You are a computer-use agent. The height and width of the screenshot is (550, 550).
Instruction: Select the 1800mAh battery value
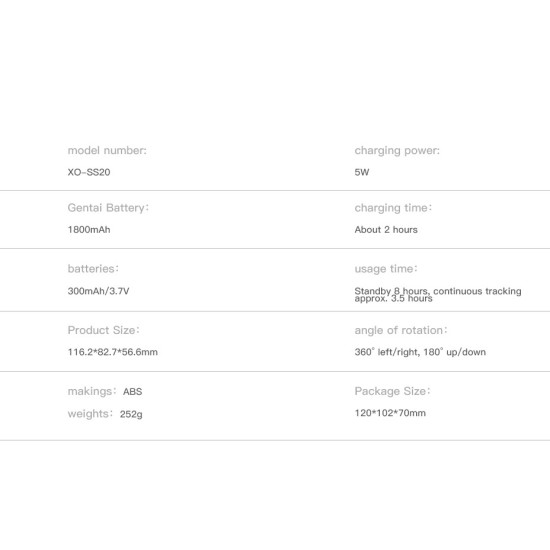(x=89, y=230)
